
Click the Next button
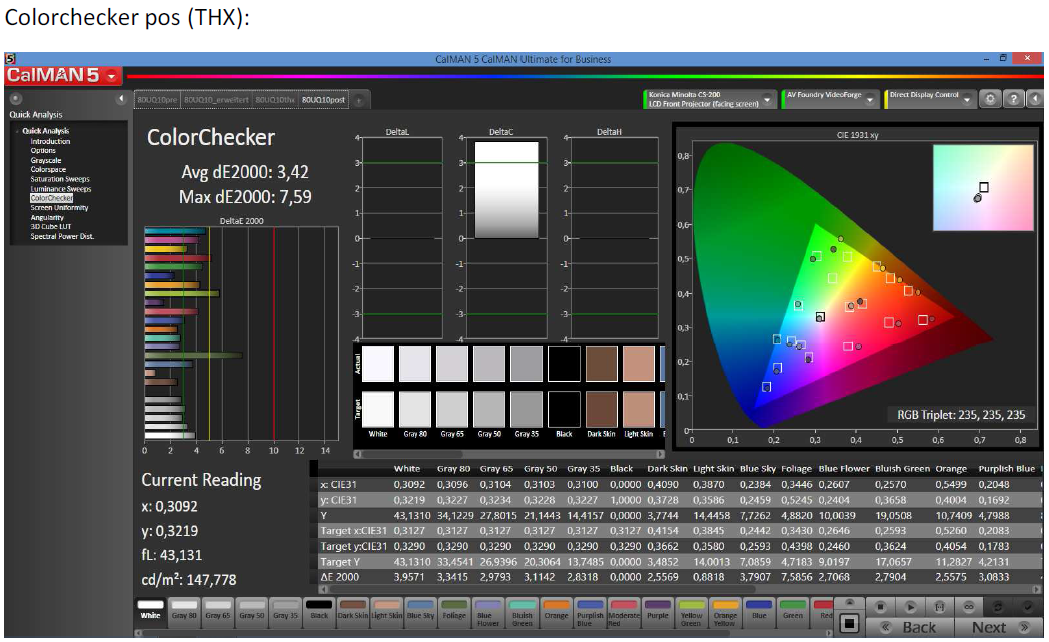(x=989, y=627)
